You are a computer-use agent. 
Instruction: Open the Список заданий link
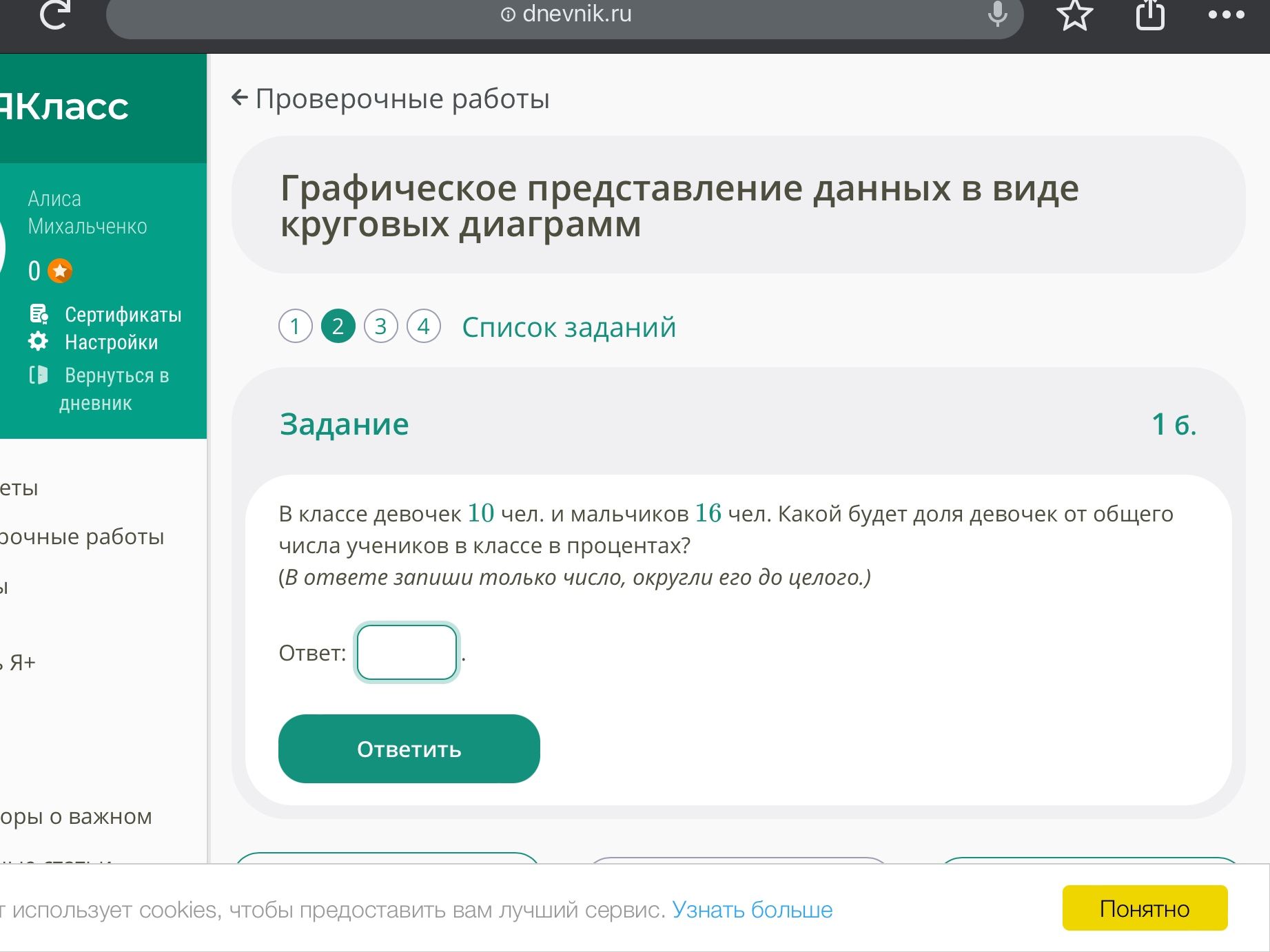[569, 327]
